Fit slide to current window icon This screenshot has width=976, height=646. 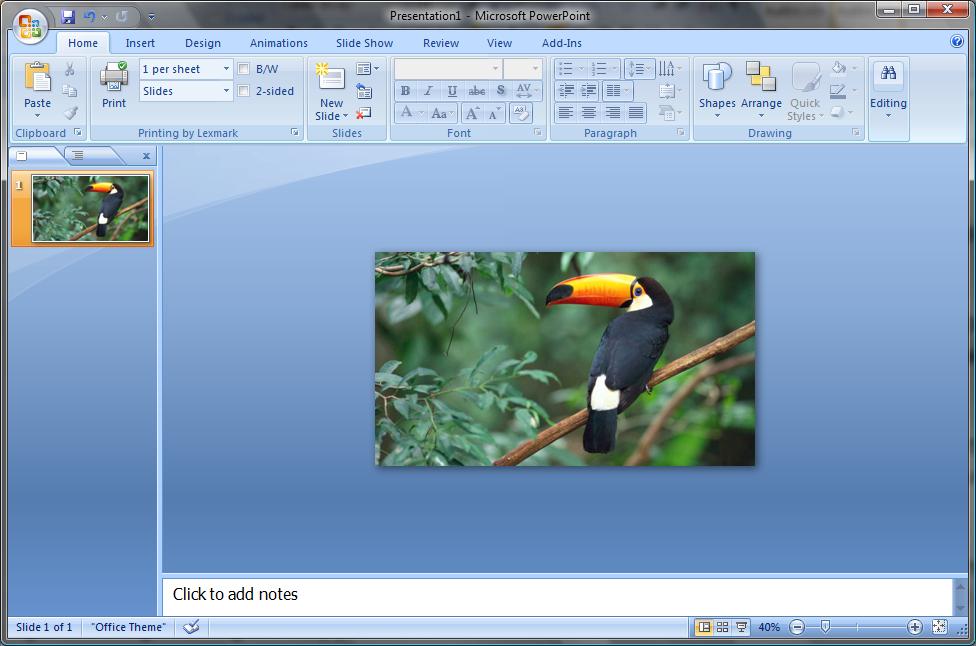point(940,627)
